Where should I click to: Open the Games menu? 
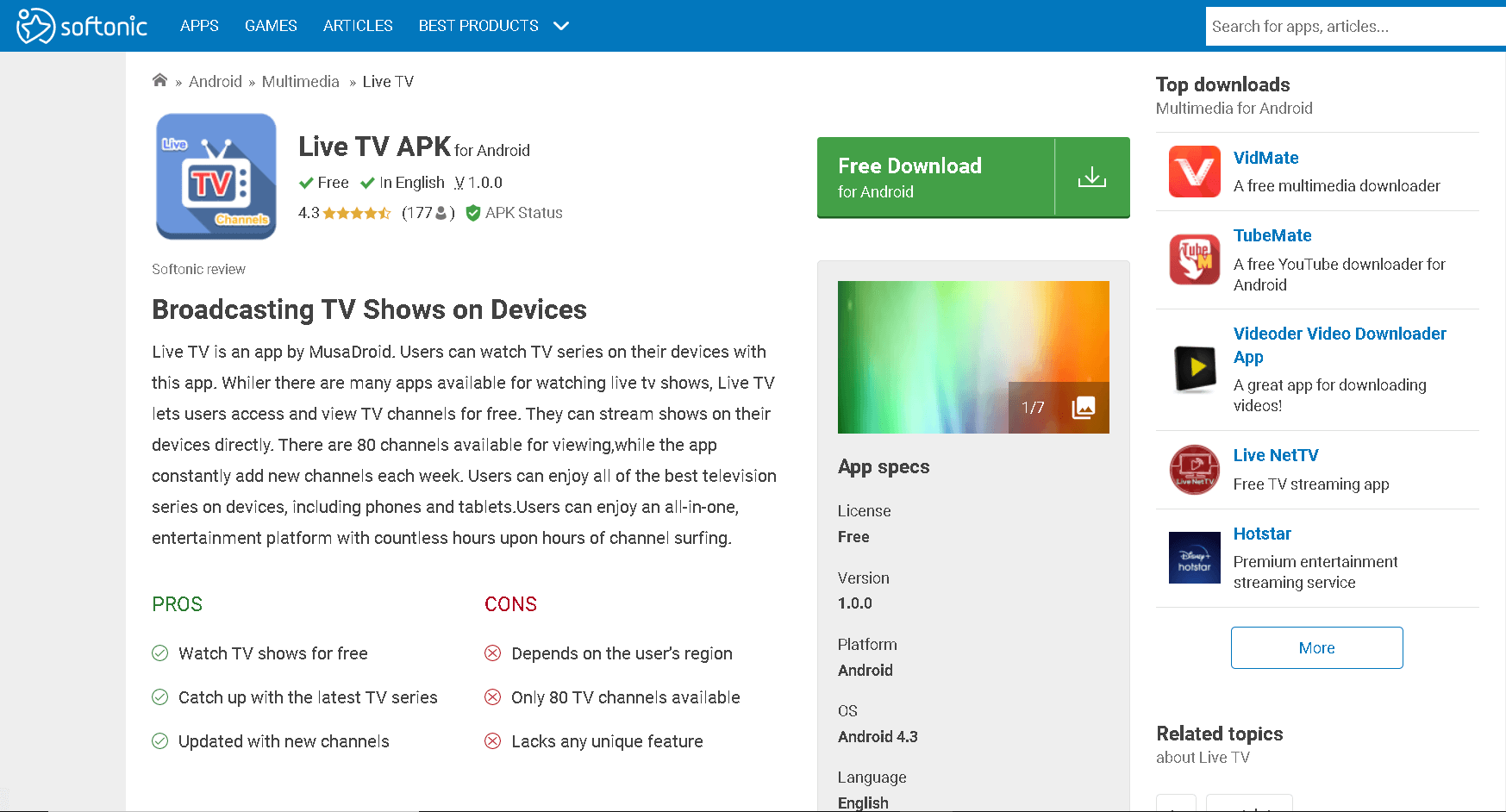(271, 26)
